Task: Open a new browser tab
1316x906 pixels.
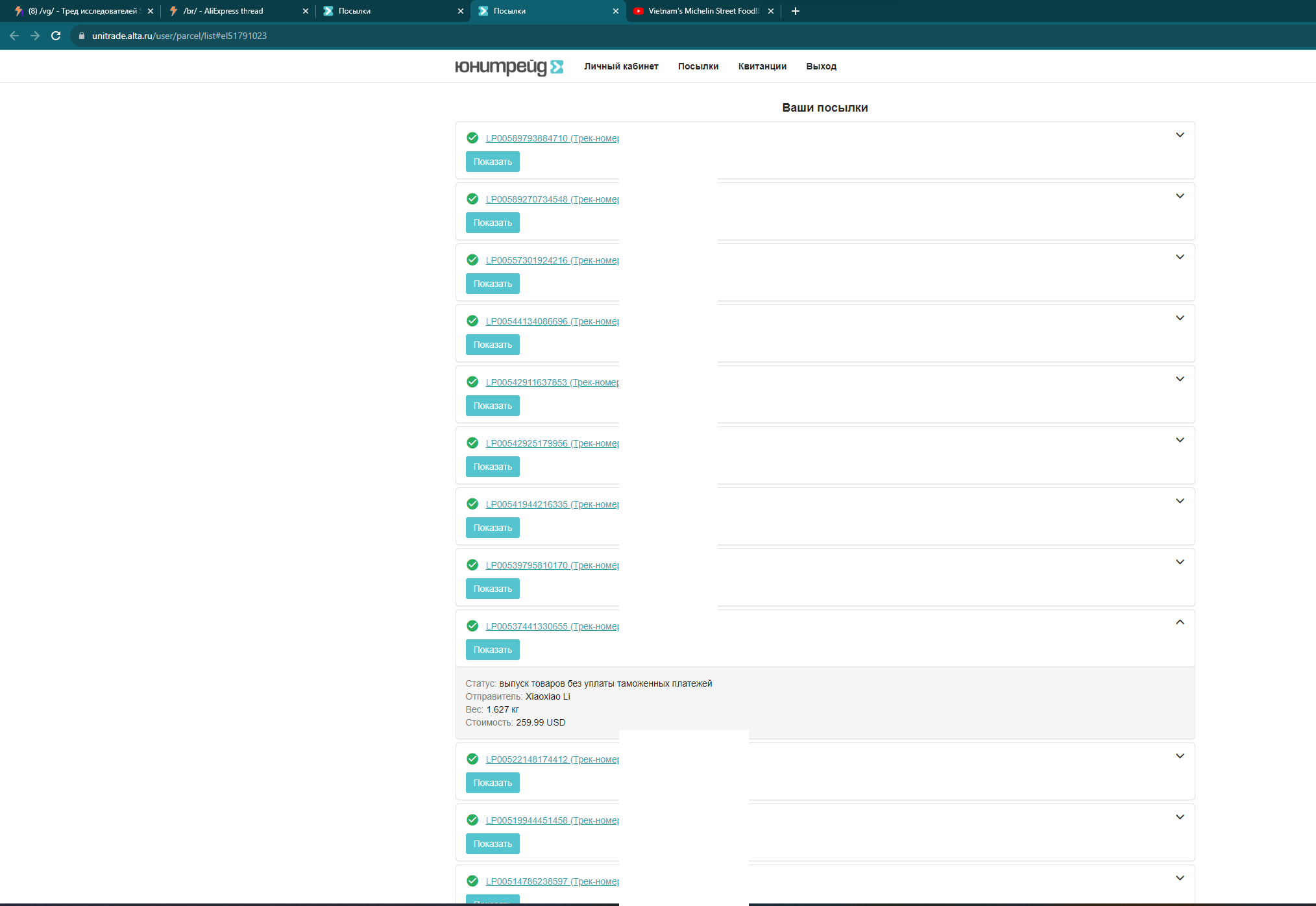Action: coord(795,11)
